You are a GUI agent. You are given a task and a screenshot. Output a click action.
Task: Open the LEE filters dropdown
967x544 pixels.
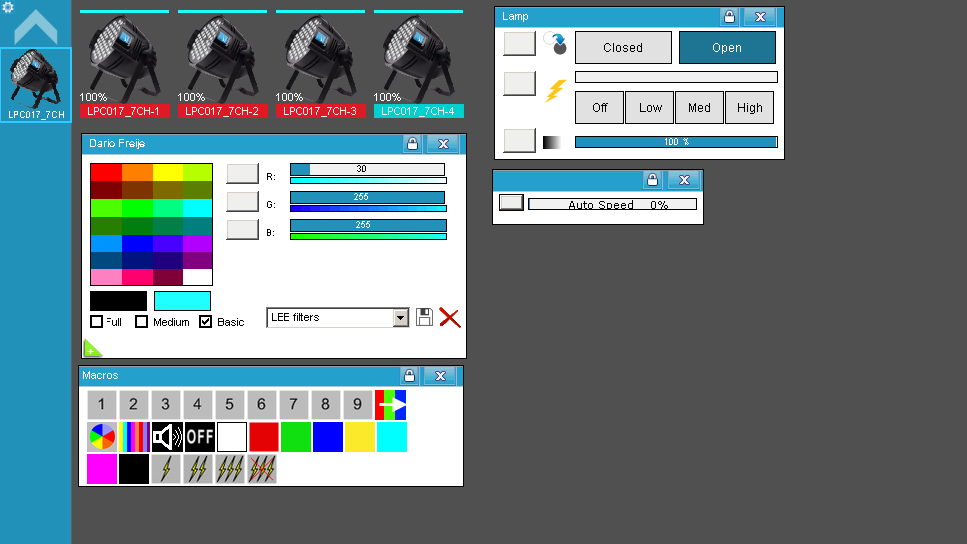(400, 318)
